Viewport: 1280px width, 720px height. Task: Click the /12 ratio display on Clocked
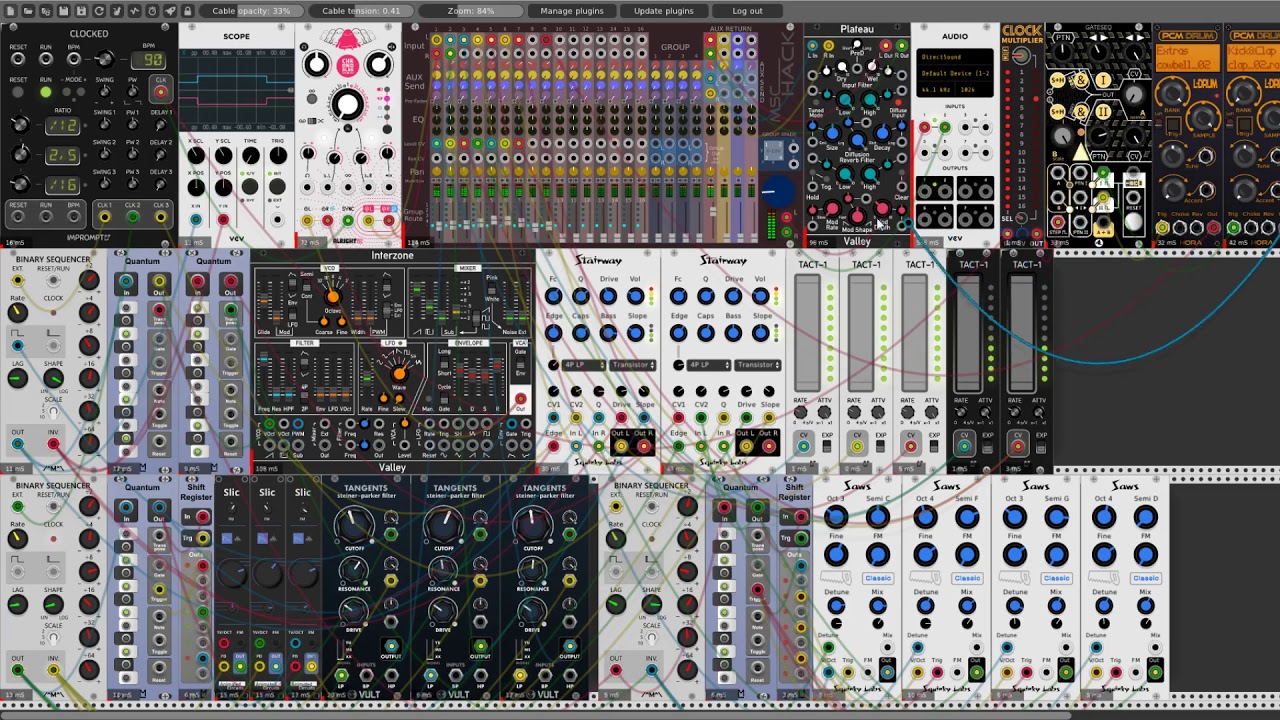(63, 126)
